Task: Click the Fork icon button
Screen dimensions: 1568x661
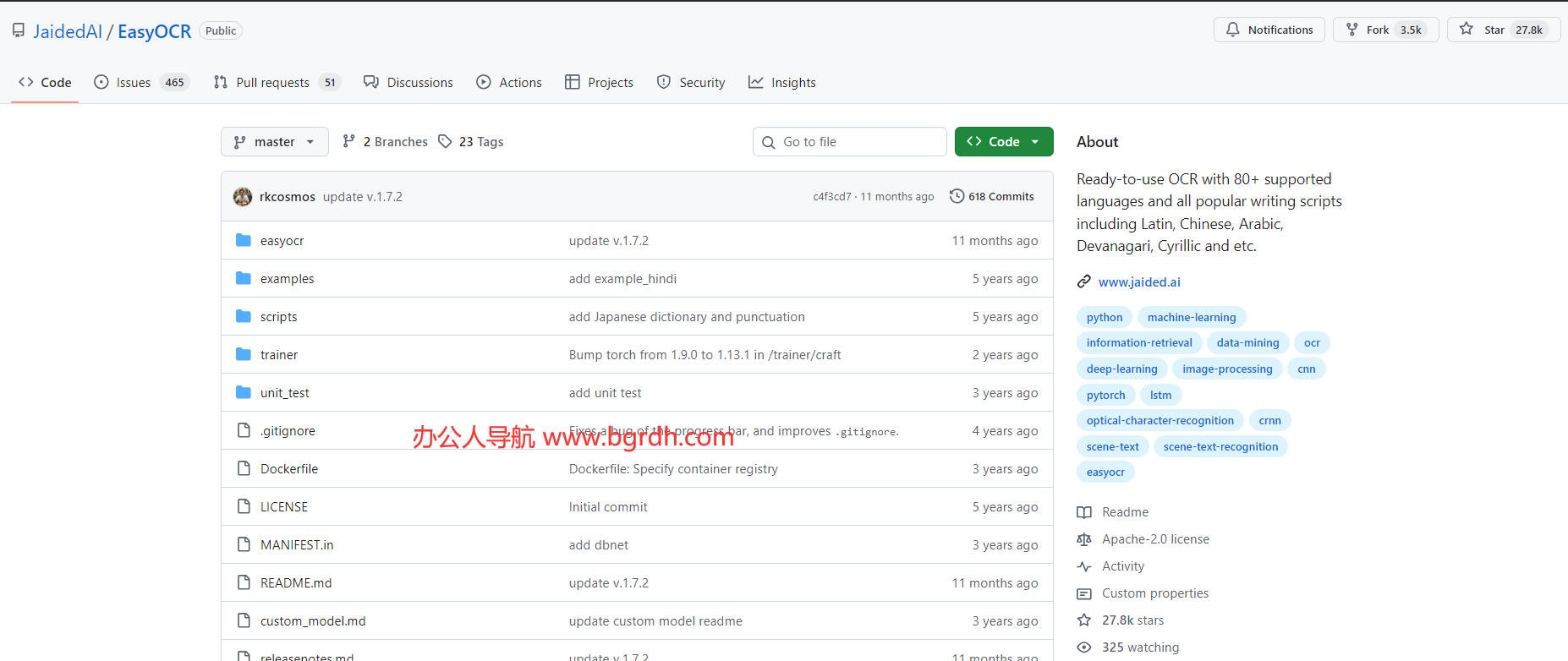Action: (1352, 30)
